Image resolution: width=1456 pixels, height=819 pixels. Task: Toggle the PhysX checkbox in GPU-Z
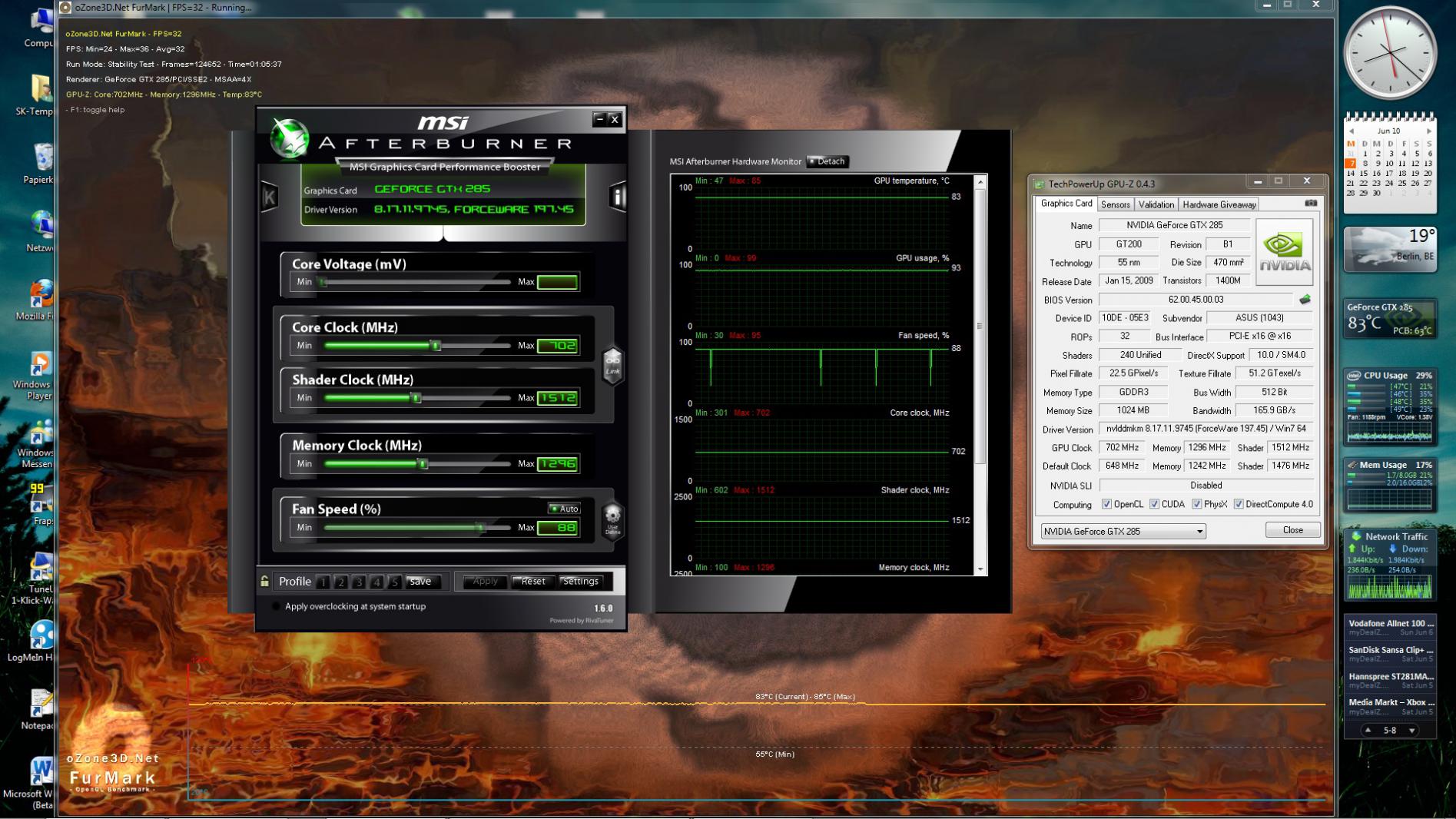[1196, 504]
